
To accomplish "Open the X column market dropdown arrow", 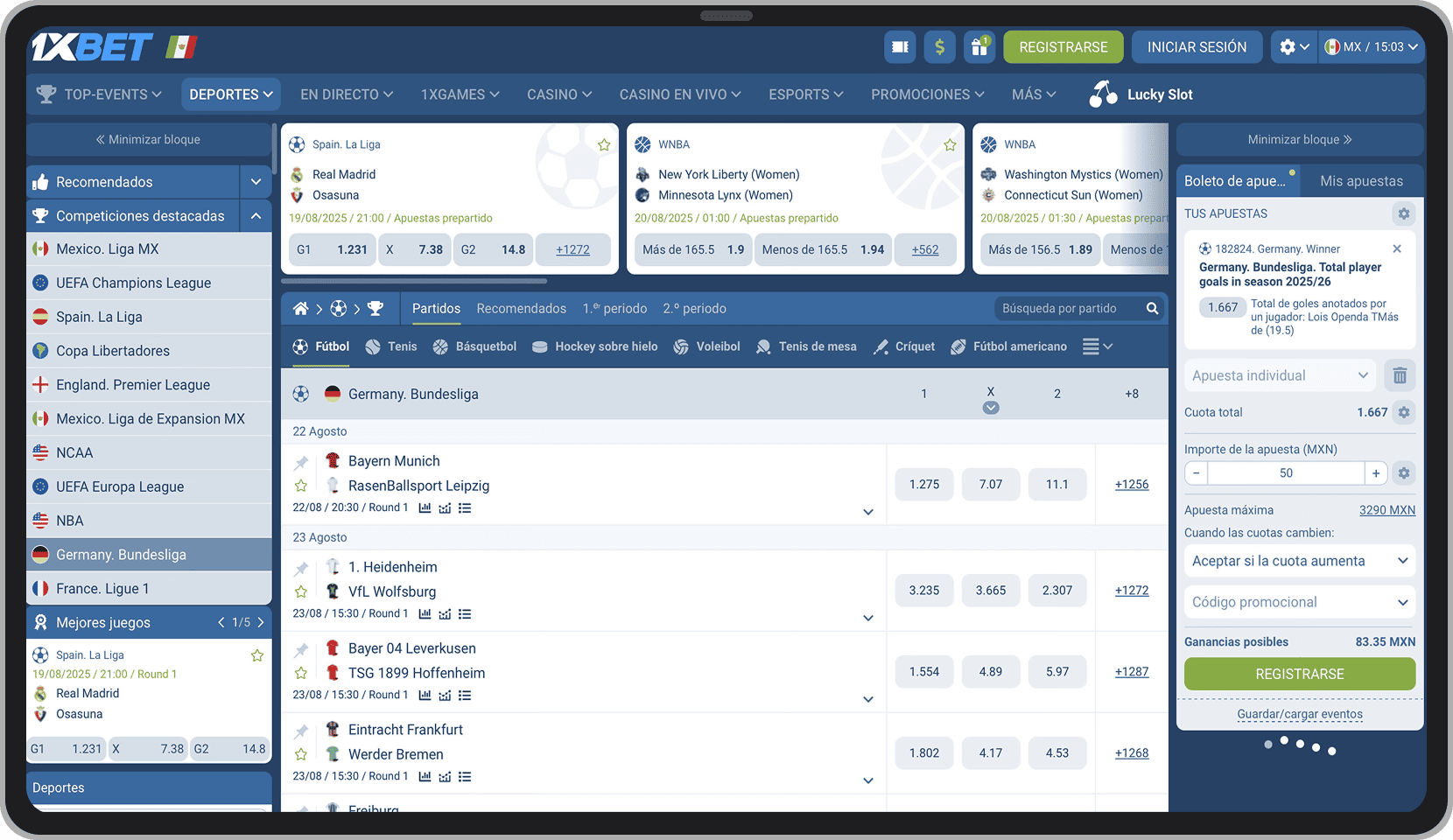I will click(991, 408).
